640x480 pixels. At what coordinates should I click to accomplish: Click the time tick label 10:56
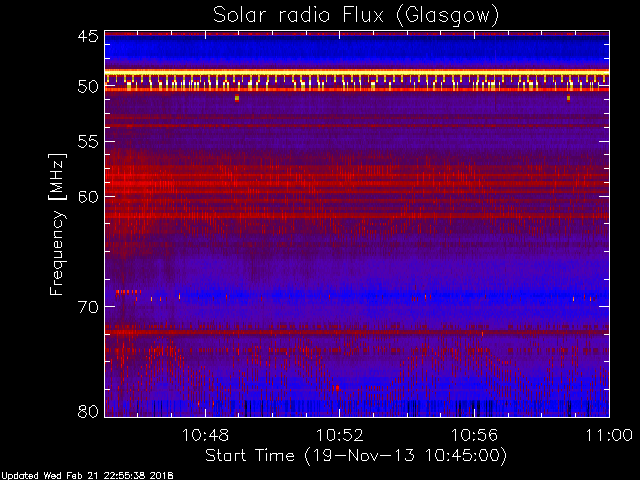click(x=474, y=435)
